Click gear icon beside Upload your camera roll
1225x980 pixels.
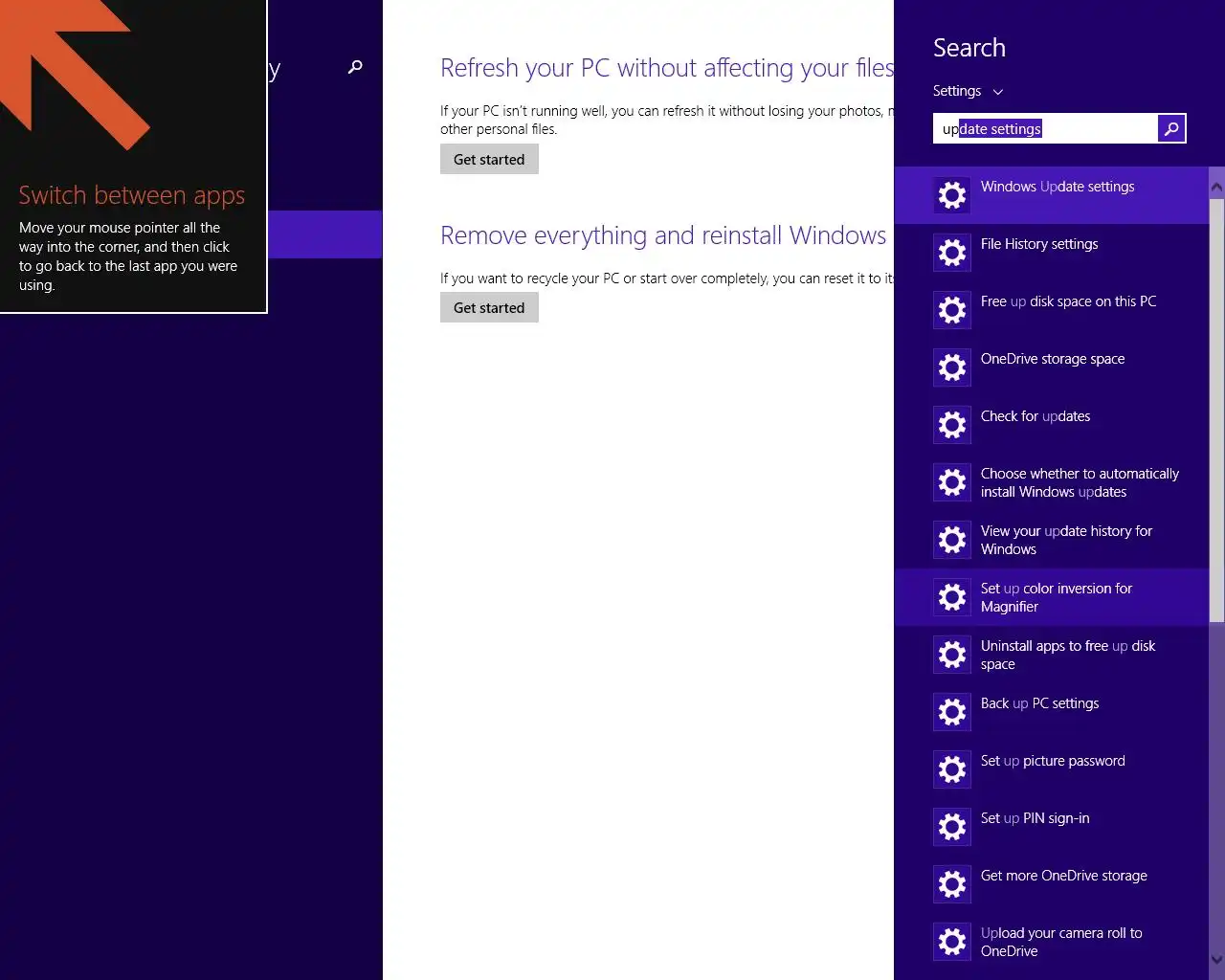pyautogui.click(x=952, y=942)
